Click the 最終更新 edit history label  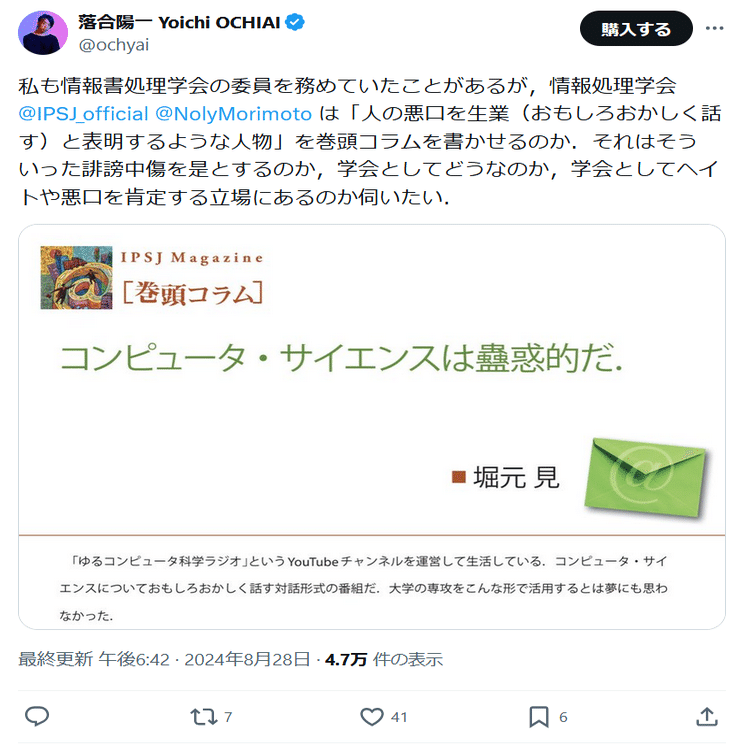(56, 659)
